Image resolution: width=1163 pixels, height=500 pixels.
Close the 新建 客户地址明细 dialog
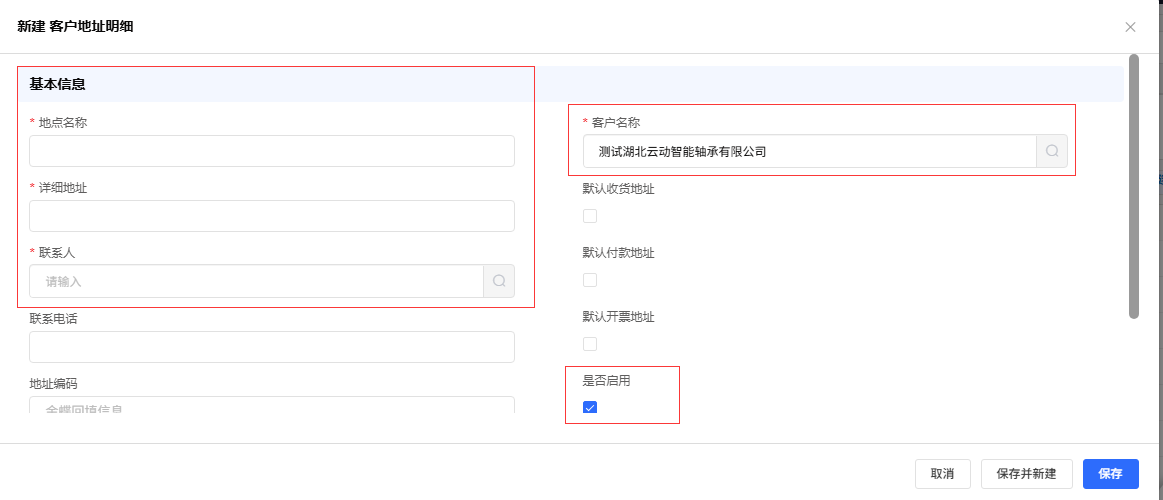(1130, 27)
